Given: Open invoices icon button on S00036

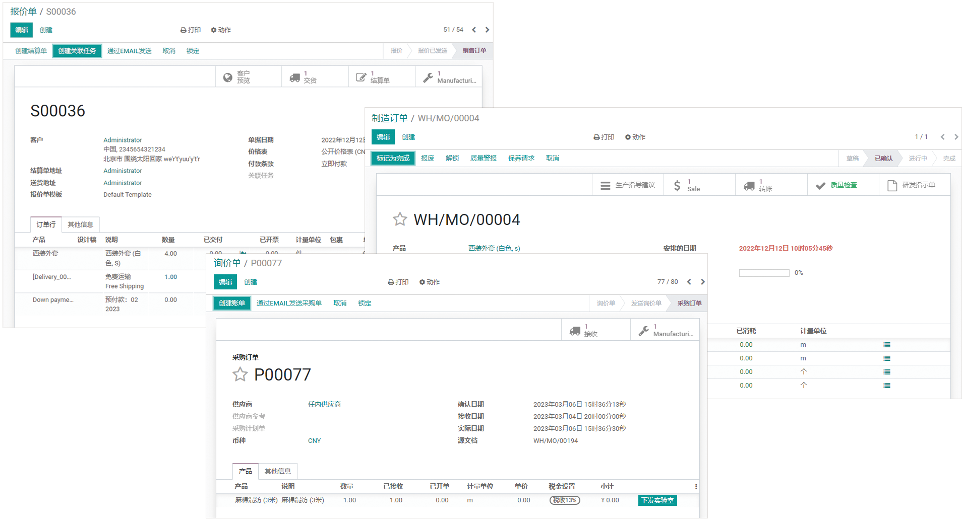Looking at the screenshot, I should (360, 77).
